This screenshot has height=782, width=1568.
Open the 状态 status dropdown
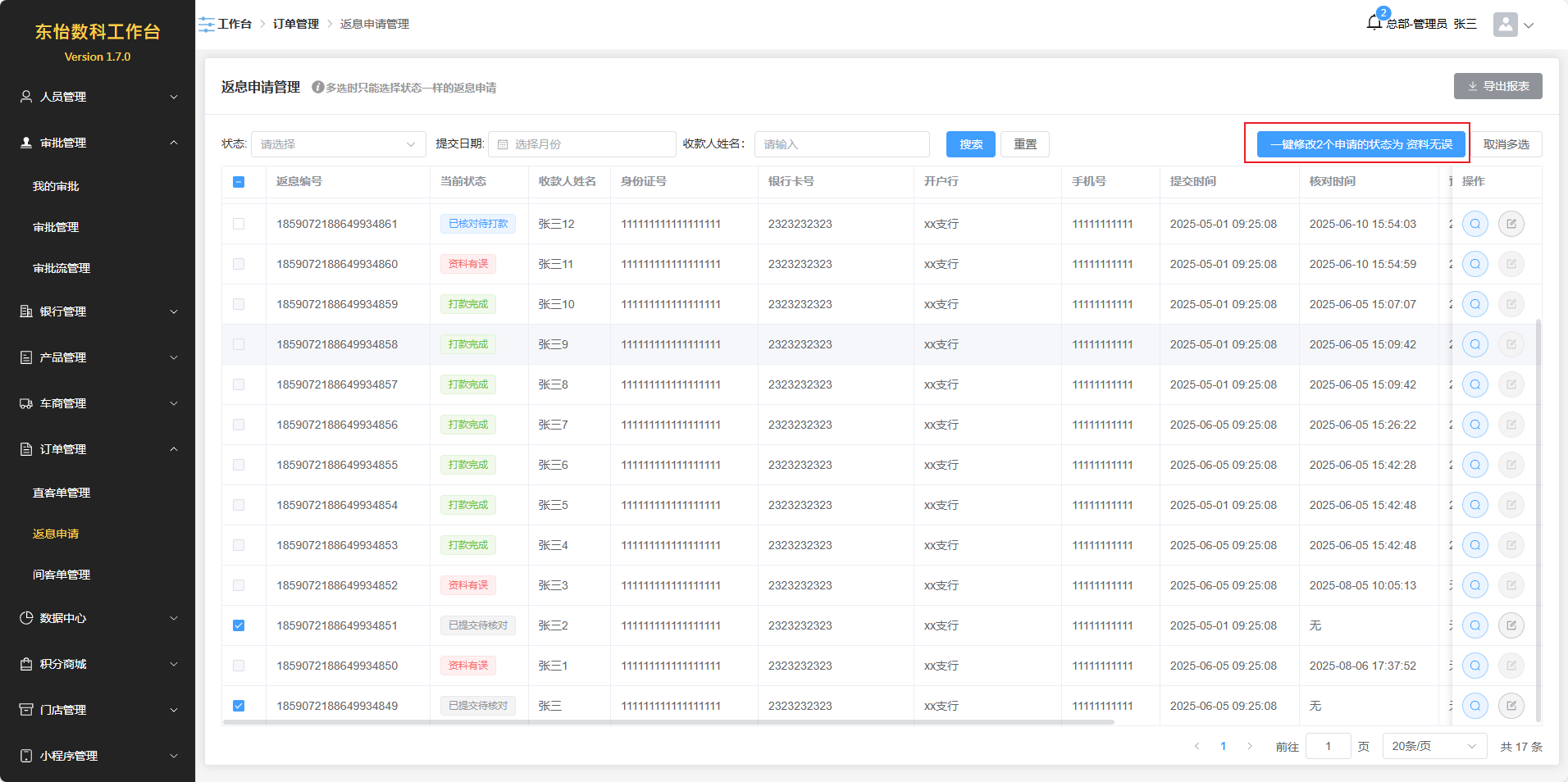point(338,144)
